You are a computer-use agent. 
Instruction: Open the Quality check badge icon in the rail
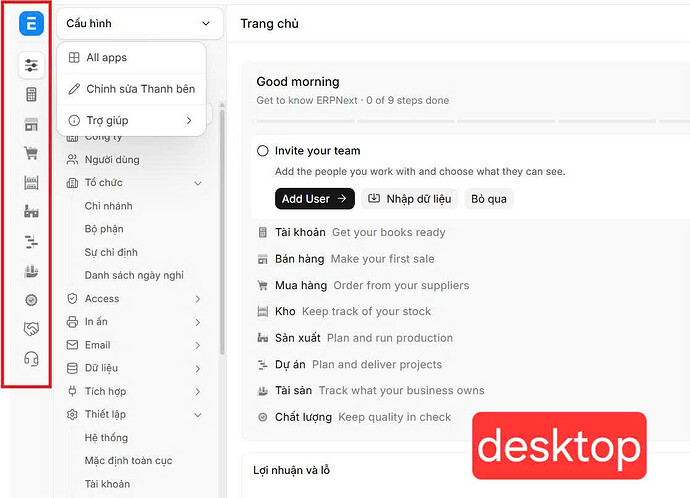tap(31, 300)
